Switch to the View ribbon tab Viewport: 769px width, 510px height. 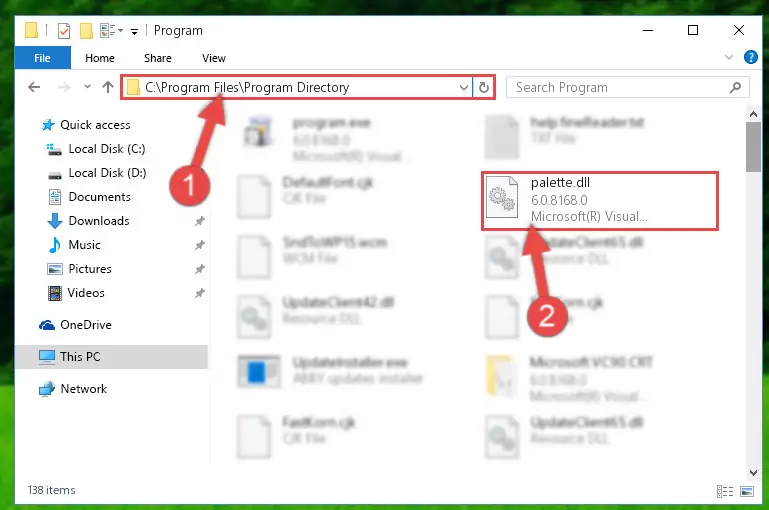[x=214, y=58]
